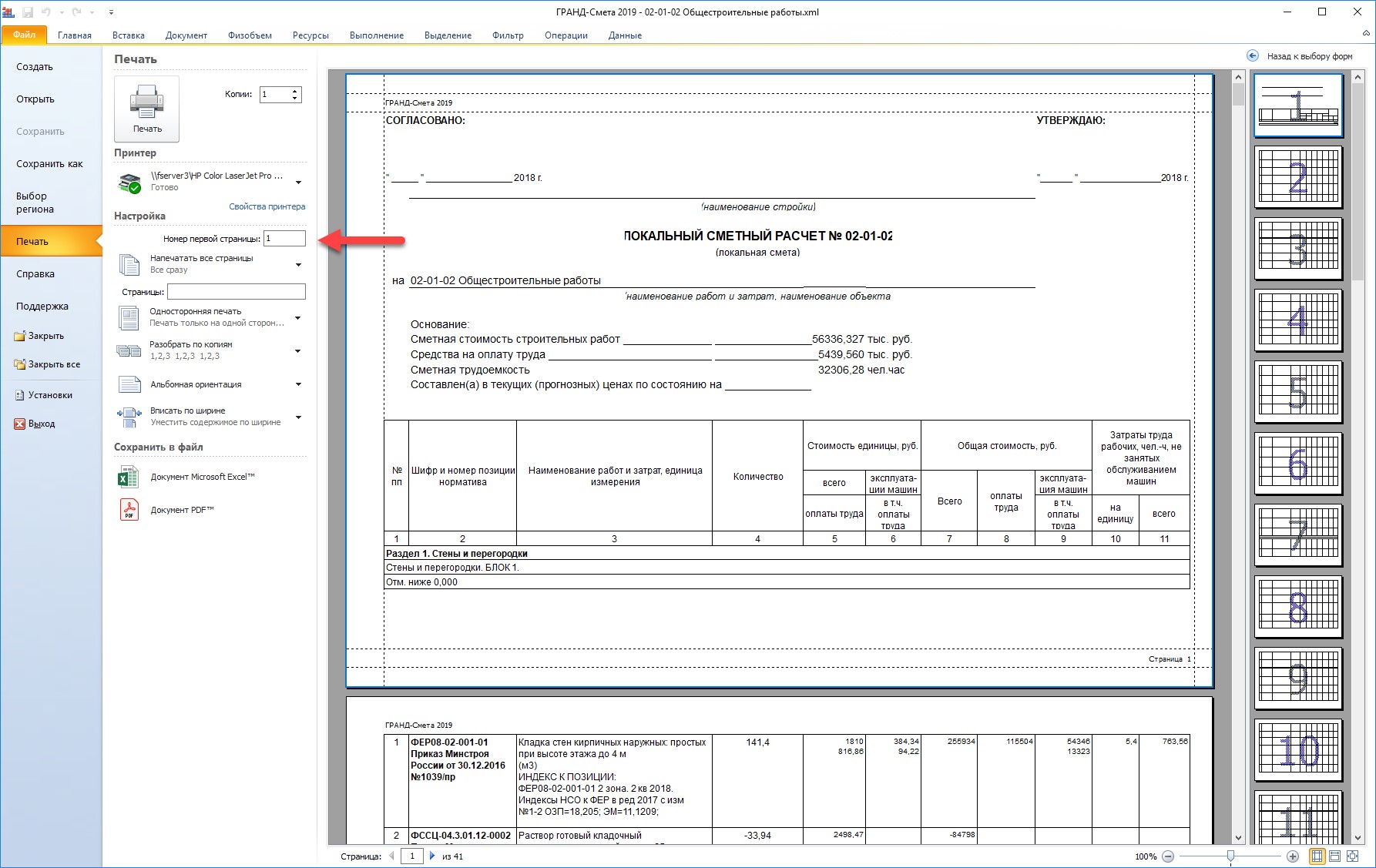Open the Выполнение ribbon tab
Viewport: 1376px width, 868px height.
point(377,35)
